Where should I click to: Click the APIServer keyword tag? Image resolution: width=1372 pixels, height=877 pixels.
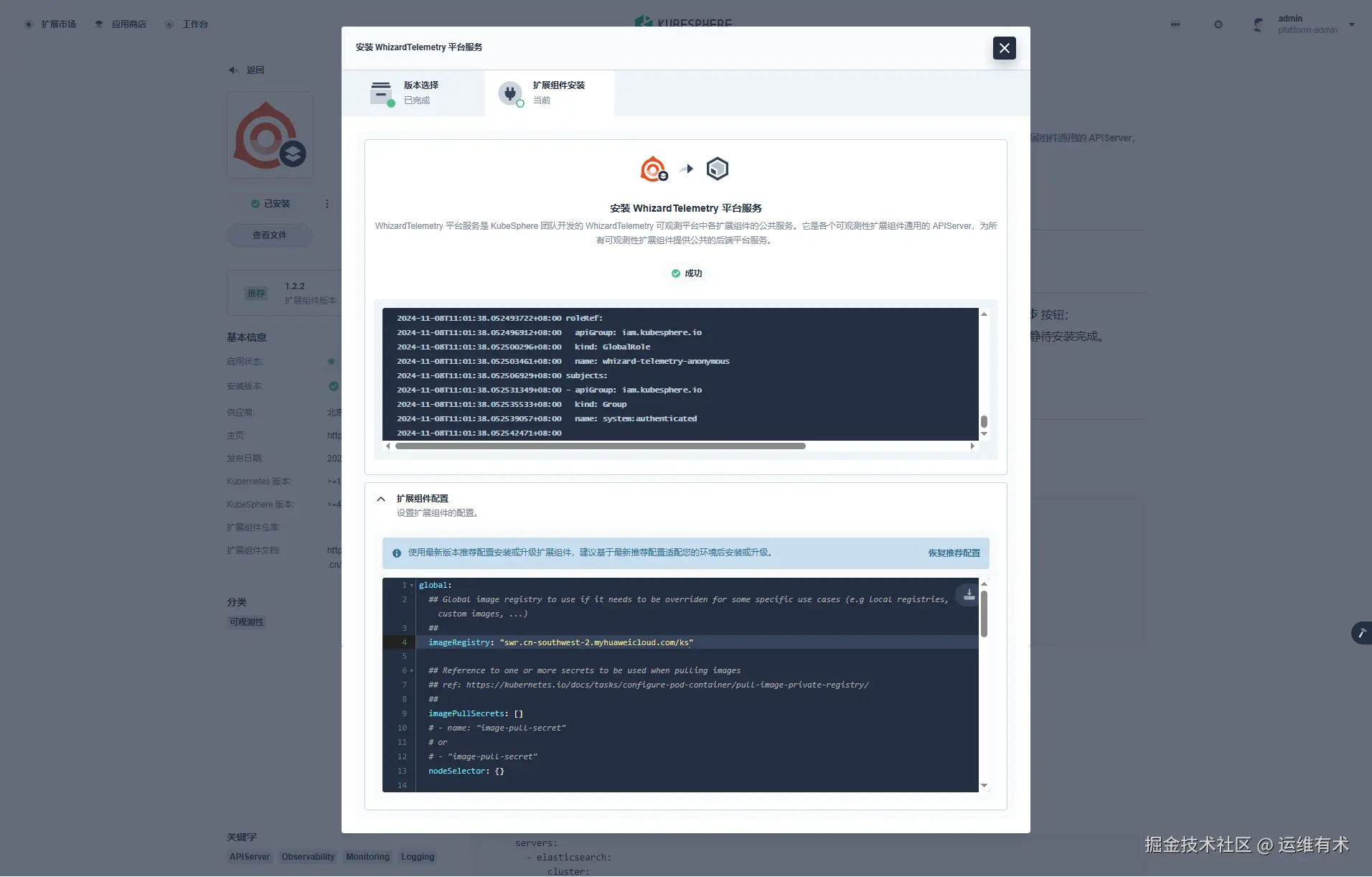250,857
